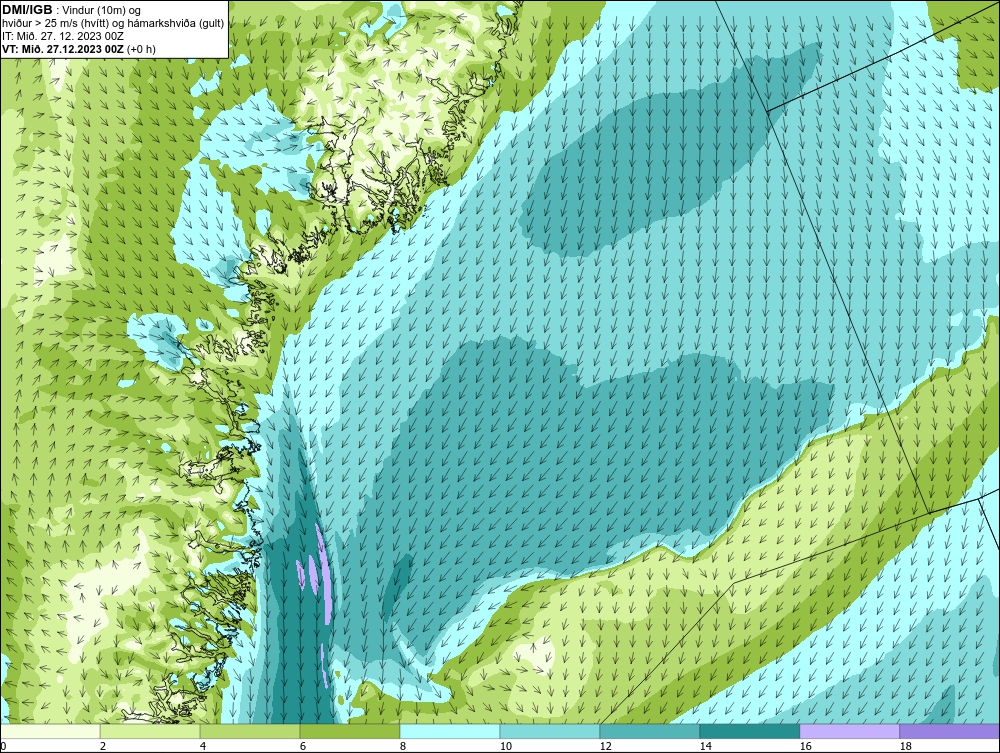Click the 0–2 m/s palest legend swatch
1000x753 pixels.
(50, 731)
